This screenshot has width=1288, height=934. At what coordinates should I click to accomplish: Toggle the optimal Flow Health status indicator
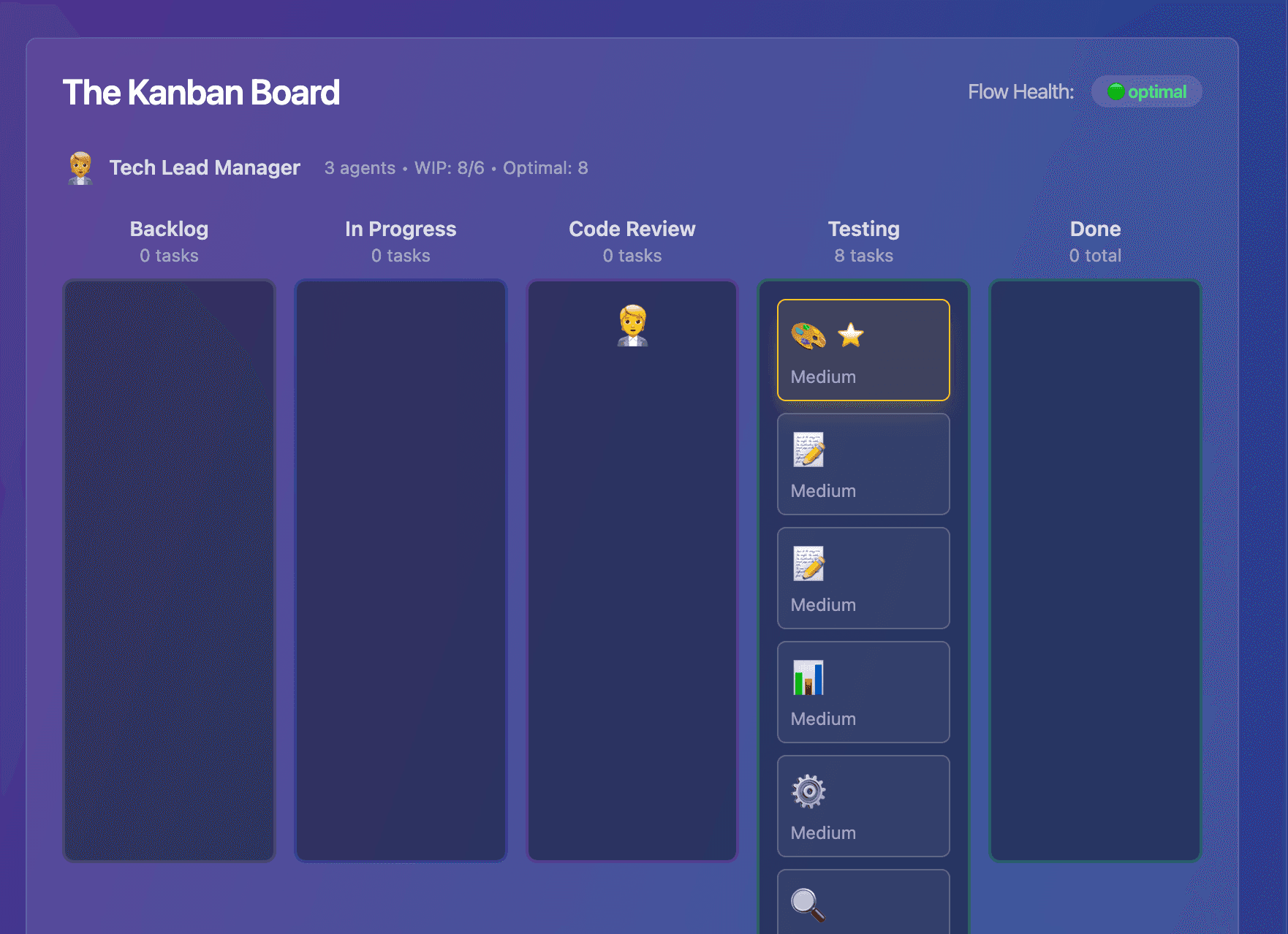click(x=1146, y=92)
